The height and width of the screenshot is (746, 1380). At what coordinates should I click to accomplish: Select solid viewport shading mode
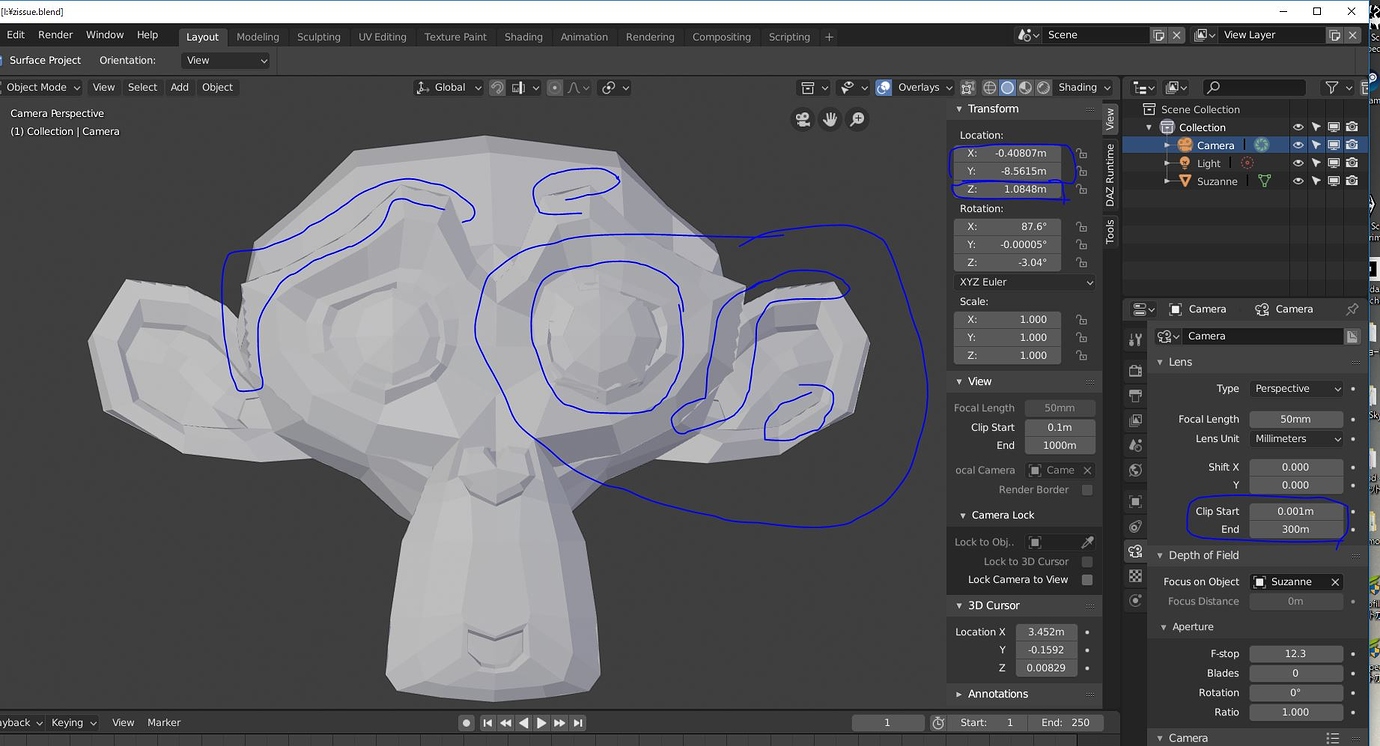[x=1007, y=88]
